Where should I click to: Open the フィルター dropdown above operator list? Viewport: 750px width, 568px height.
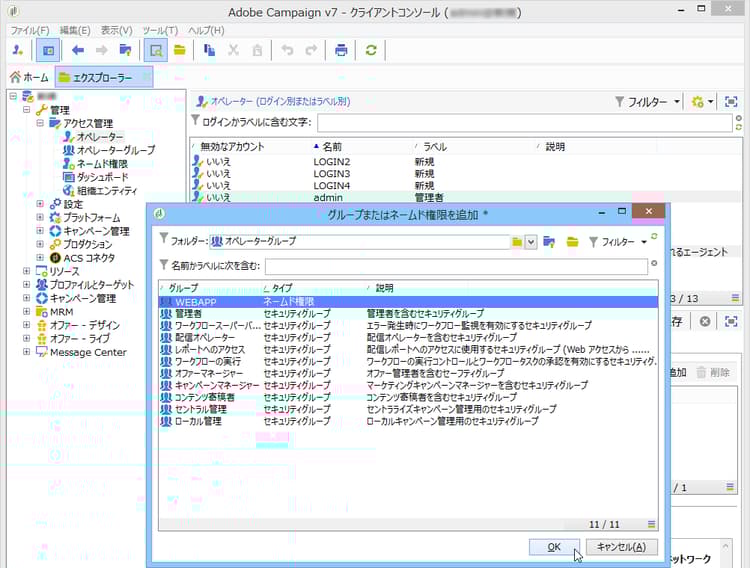pos(648,101)
